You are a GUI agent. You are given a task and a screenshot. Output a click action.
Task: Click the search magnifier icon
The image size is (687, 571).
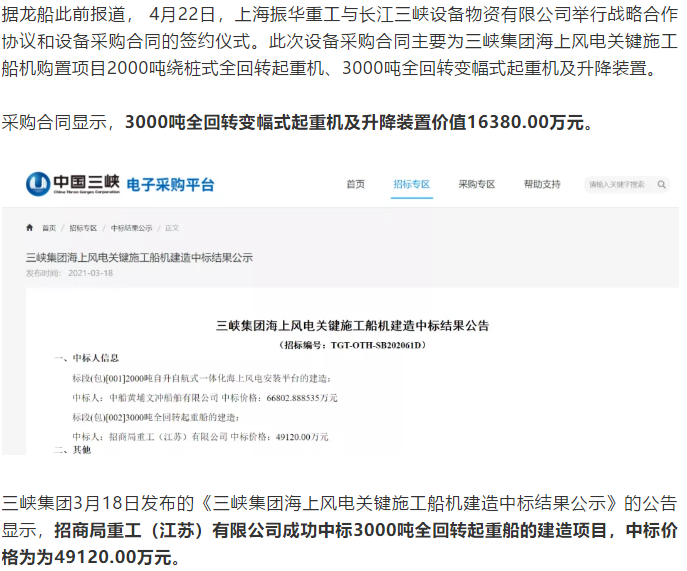click(x=664, y=185)
